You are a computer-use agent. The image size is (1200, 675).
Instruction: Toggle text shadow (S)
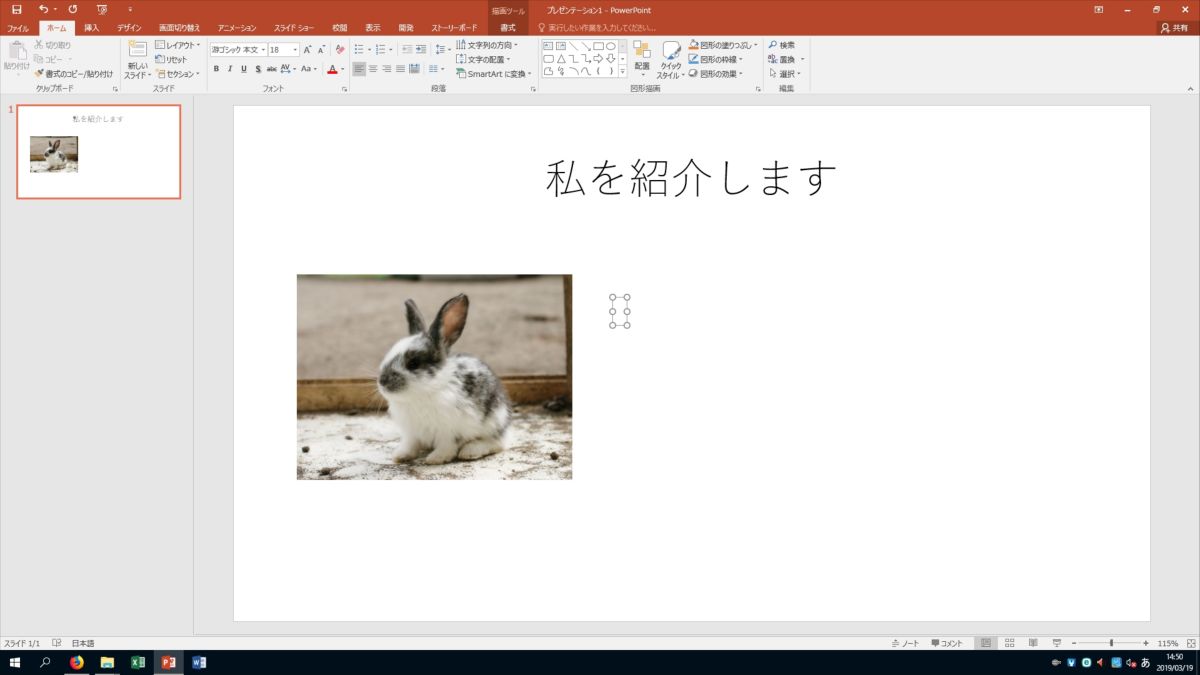[x=258, y=69]
